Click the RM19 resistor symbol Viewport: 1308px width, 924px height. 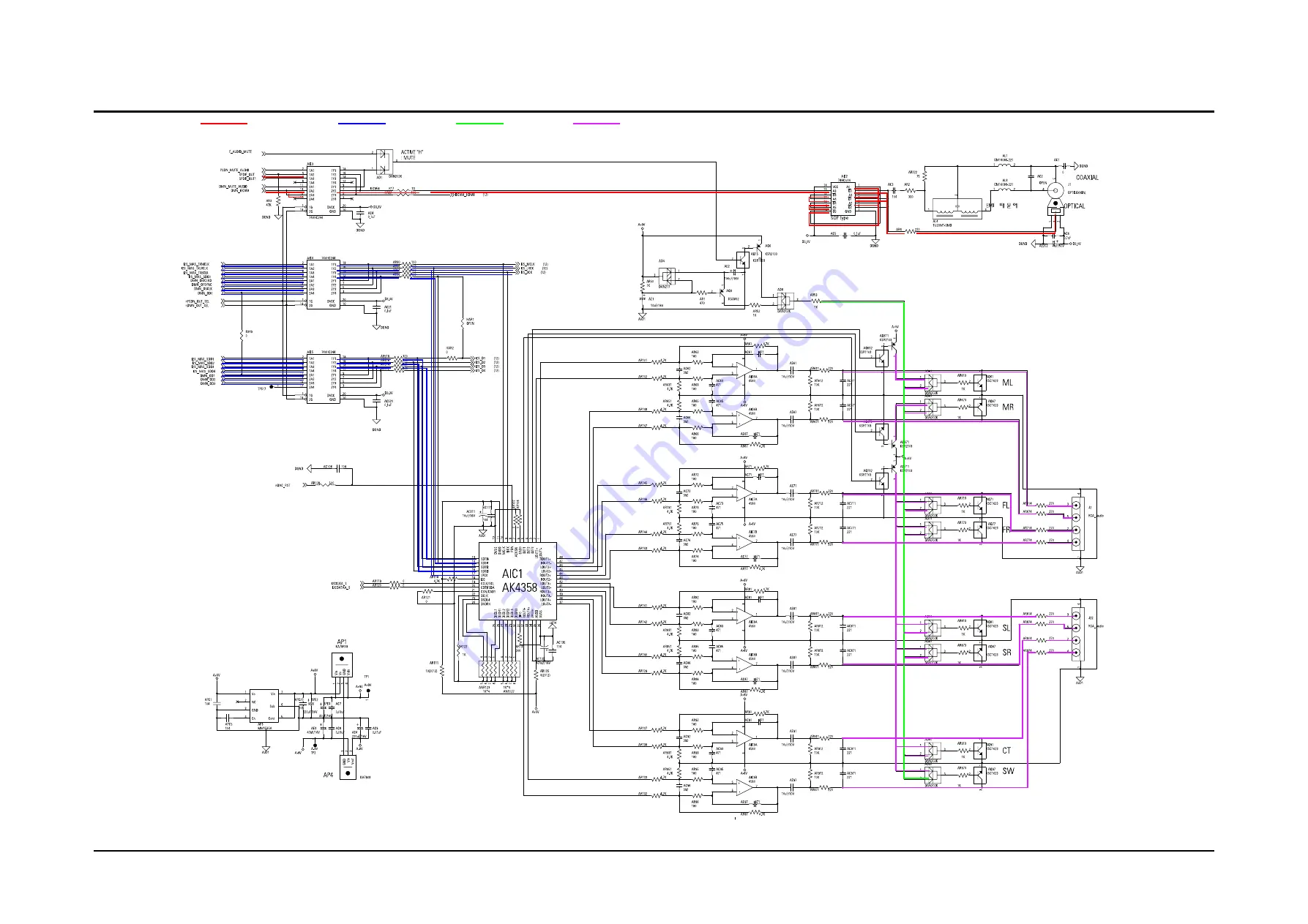(242, 335)
